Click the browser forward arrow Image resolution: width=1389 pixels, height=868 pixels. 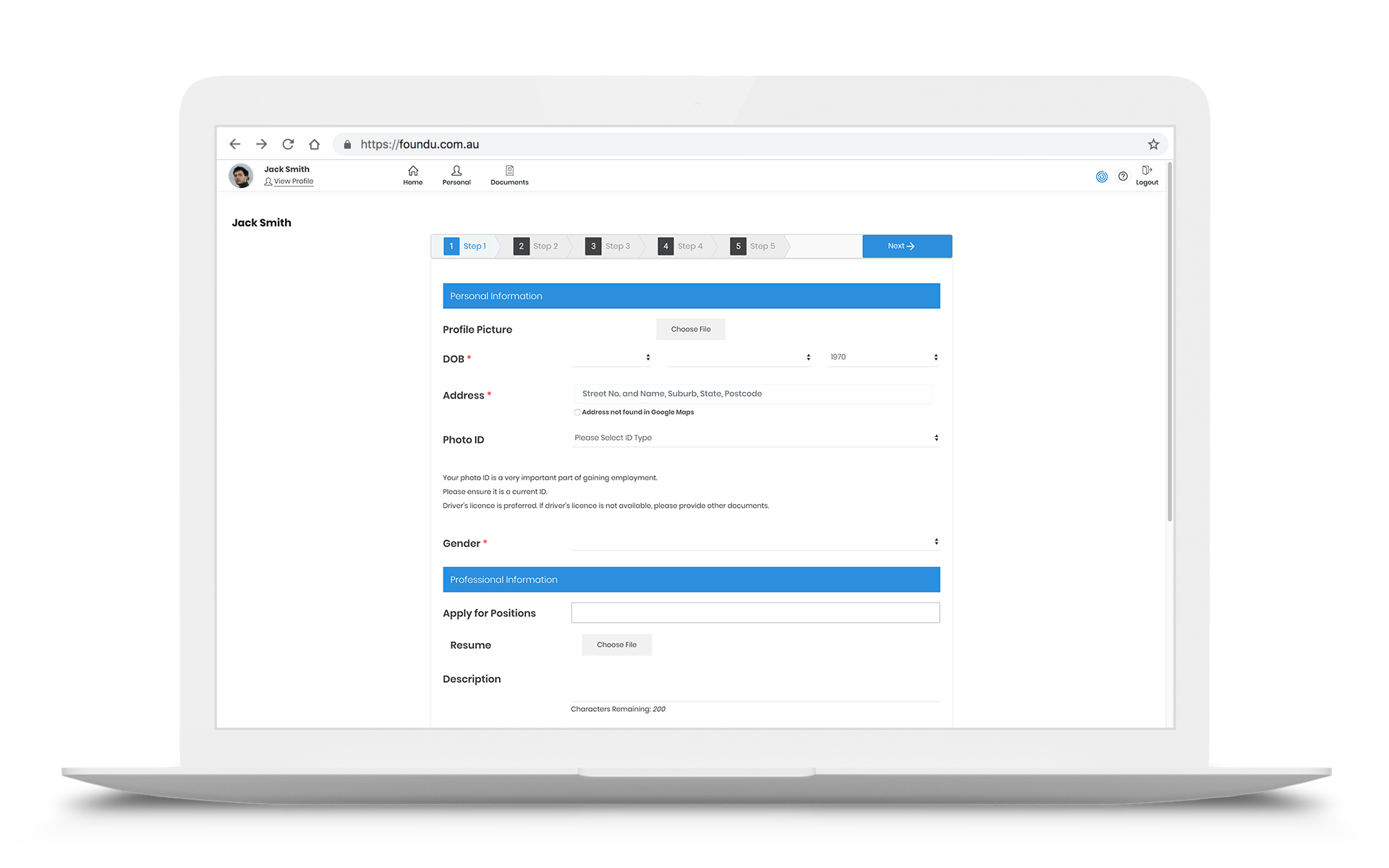click(261, 144)
